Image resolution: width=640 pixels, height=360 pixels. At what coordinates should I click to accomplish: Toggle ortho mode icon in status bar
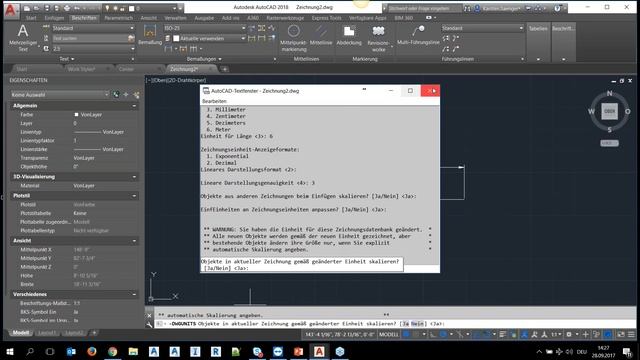coord(433,334)
